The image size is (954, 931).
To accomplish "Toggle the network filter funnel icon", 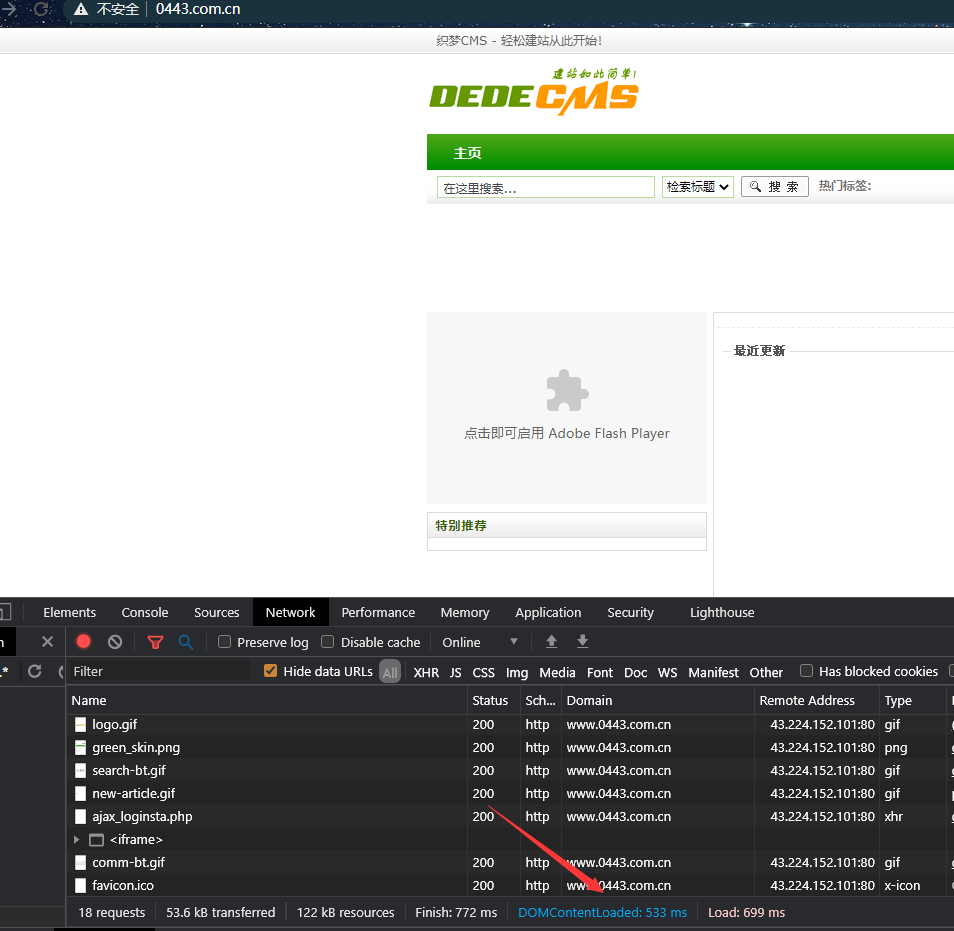I will (x=155, y=642).
